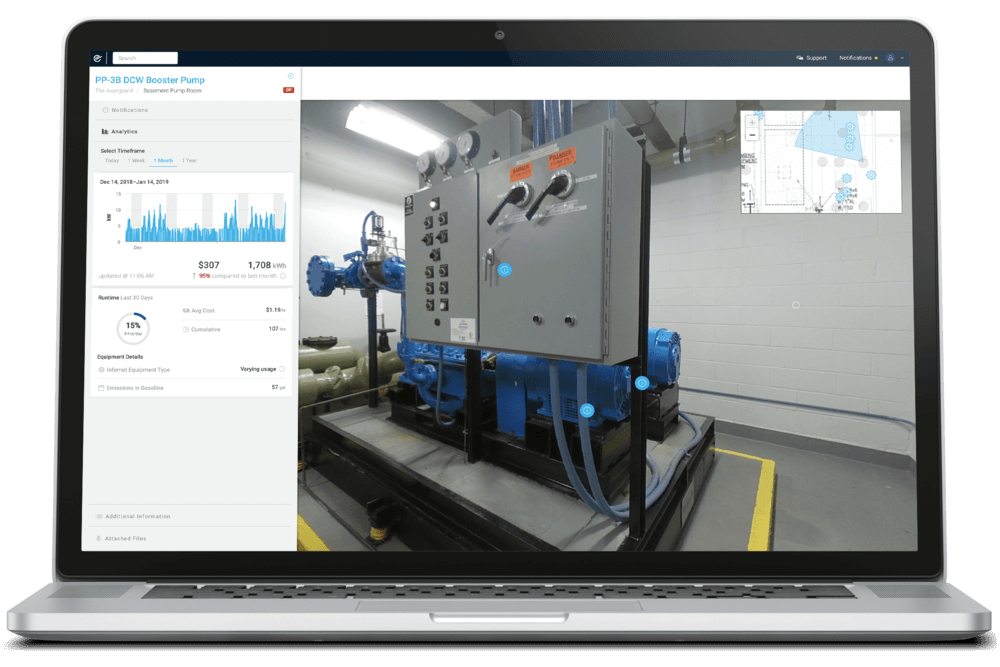Open the clock icon next to Cumulative hours
1000x667 pixels.
(x=185, y=329)
